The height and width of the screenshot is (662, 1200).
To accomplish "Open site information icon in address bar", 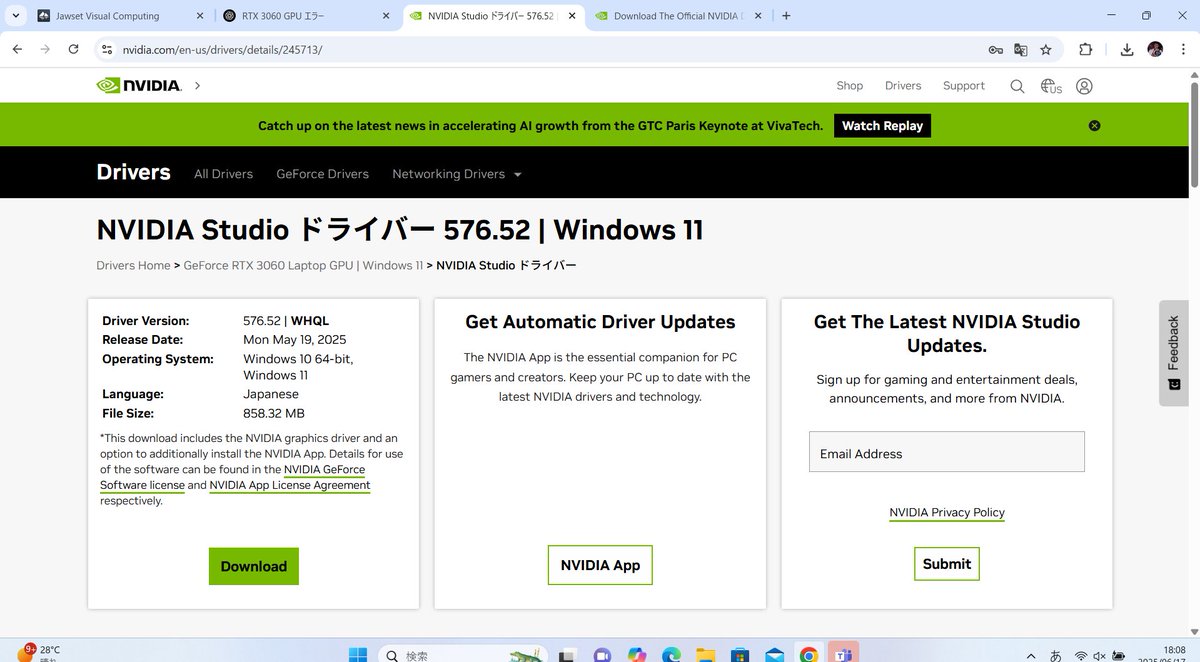I will pos(108,49).
